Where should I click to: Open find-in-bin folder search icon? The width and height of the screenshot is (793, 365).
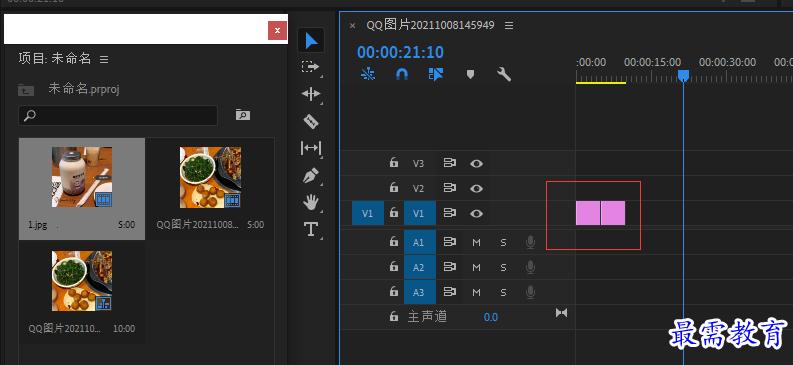[x=243, y=115]
